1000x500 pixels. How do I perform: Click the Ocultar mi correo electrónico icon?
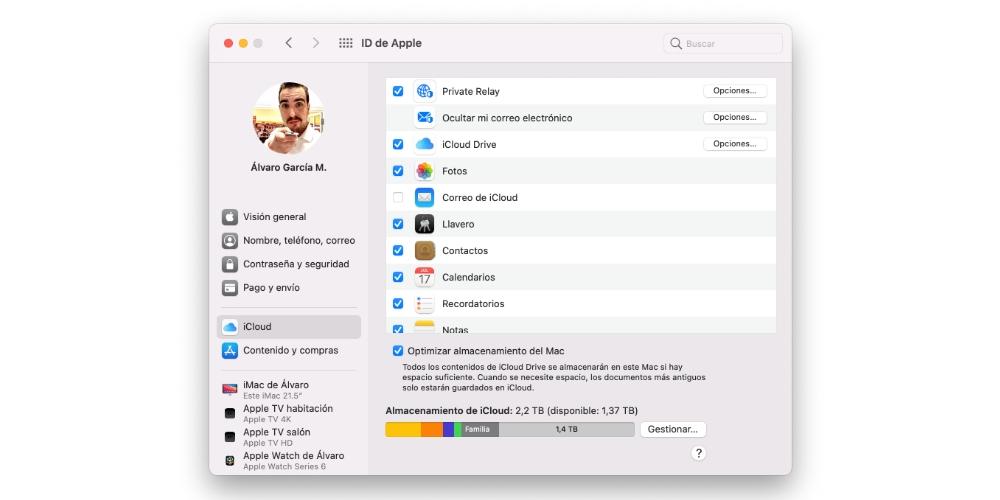tap(424, 117)
